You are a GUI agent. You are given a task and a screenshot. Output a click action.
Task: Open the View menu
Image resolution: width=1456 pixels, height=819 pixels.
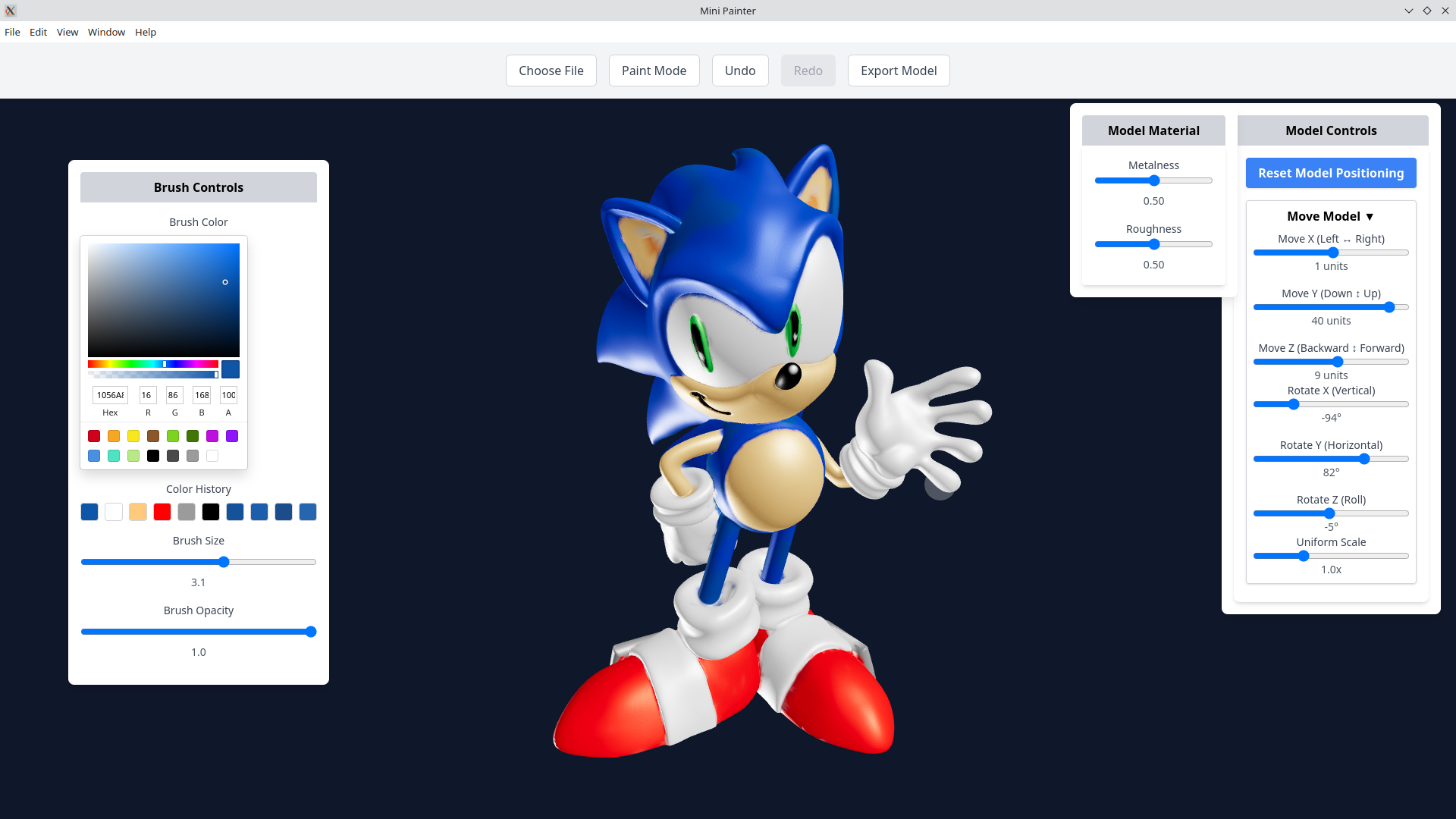click(67, 32)
